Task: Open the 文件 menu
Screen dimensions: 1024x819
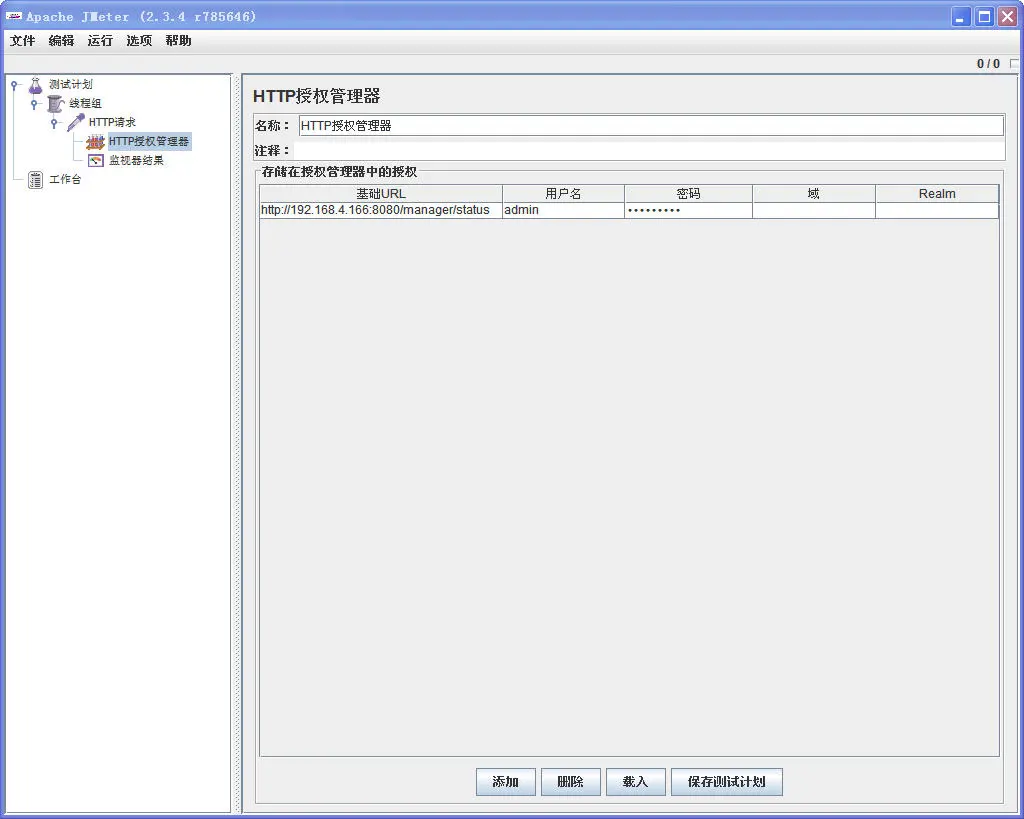Action: [22, 40]
